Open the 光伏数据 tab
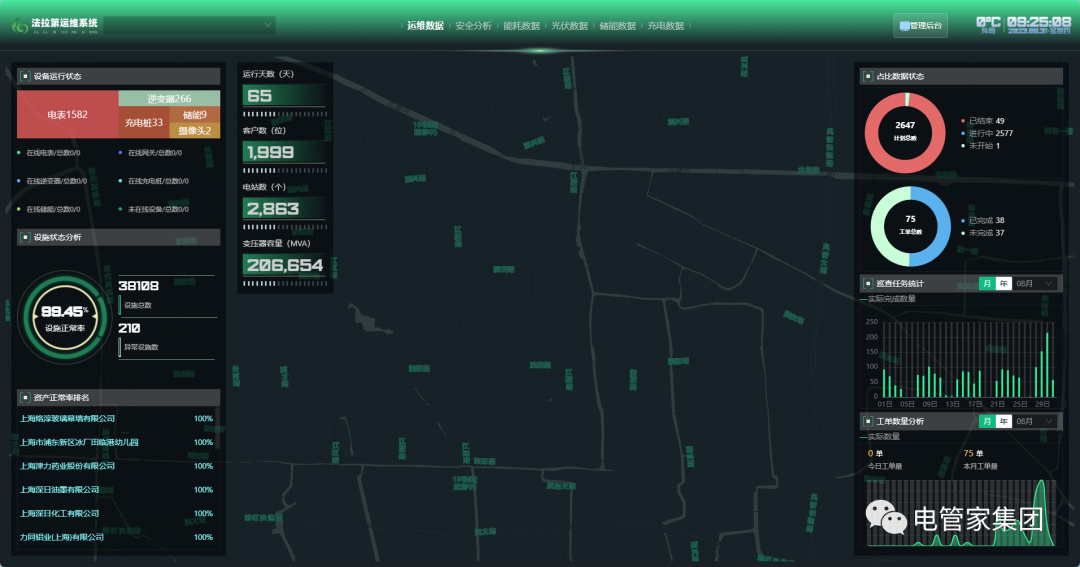 point(569,26)
